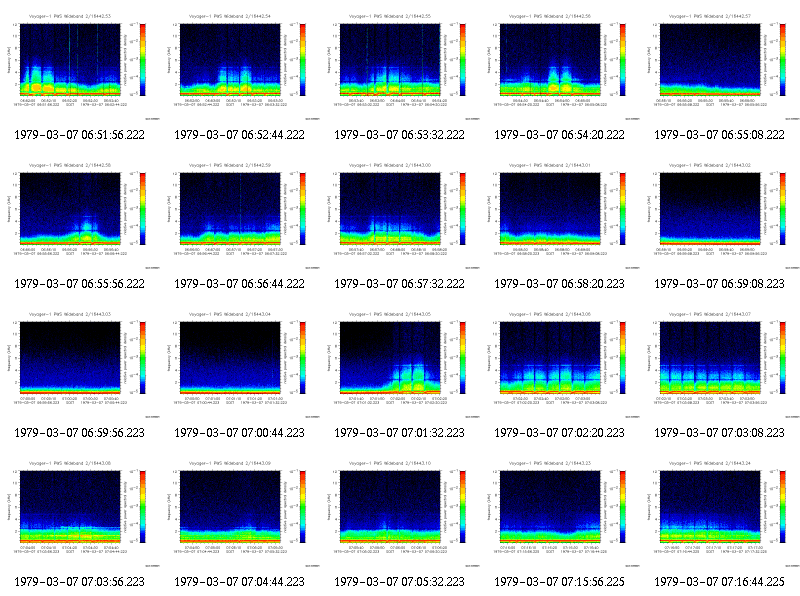Click the caption 1979-03-07 06:59:08.223
The height and width of the screenshot is (596, 800).
719,284
